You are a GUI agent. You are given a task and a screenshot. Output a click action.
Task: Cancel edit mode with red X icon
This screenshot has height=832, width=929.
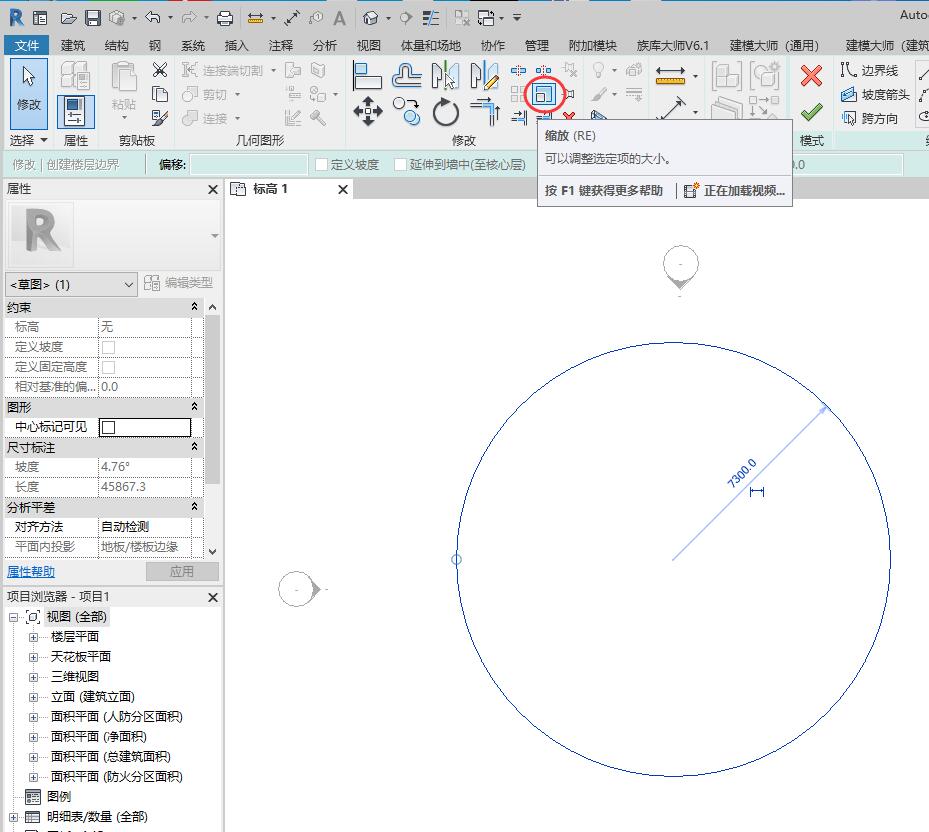click(811, 76)
